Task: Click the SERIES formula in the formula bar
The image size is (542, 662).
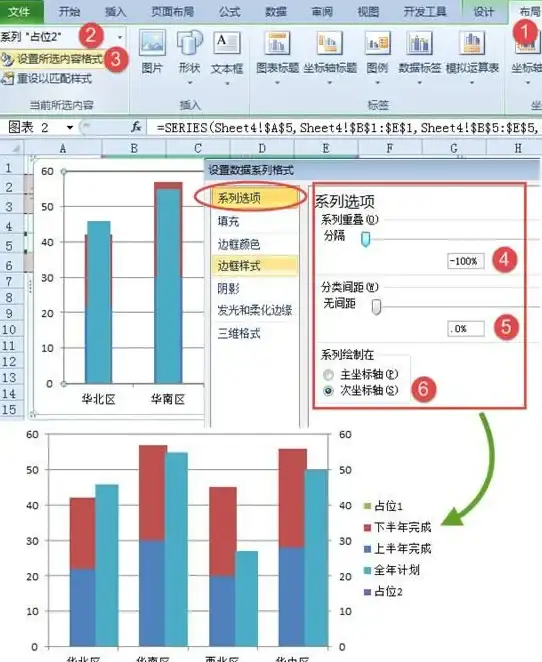Action: coord(347,127)
